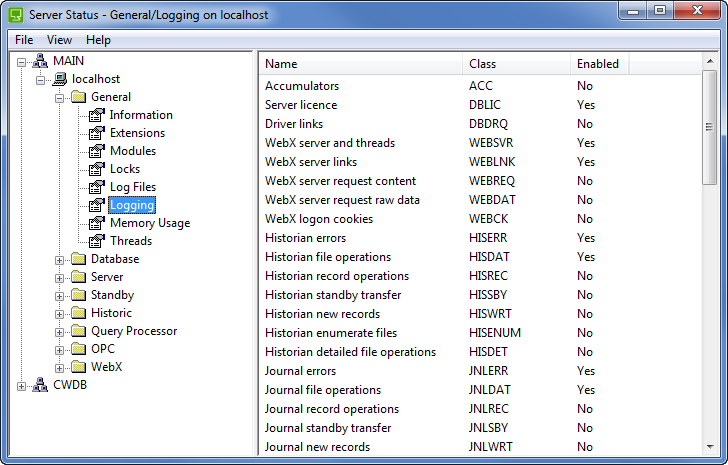Expand the Database folder
The width and height of the screenshot is (728, 465).
tap(60, 259)
